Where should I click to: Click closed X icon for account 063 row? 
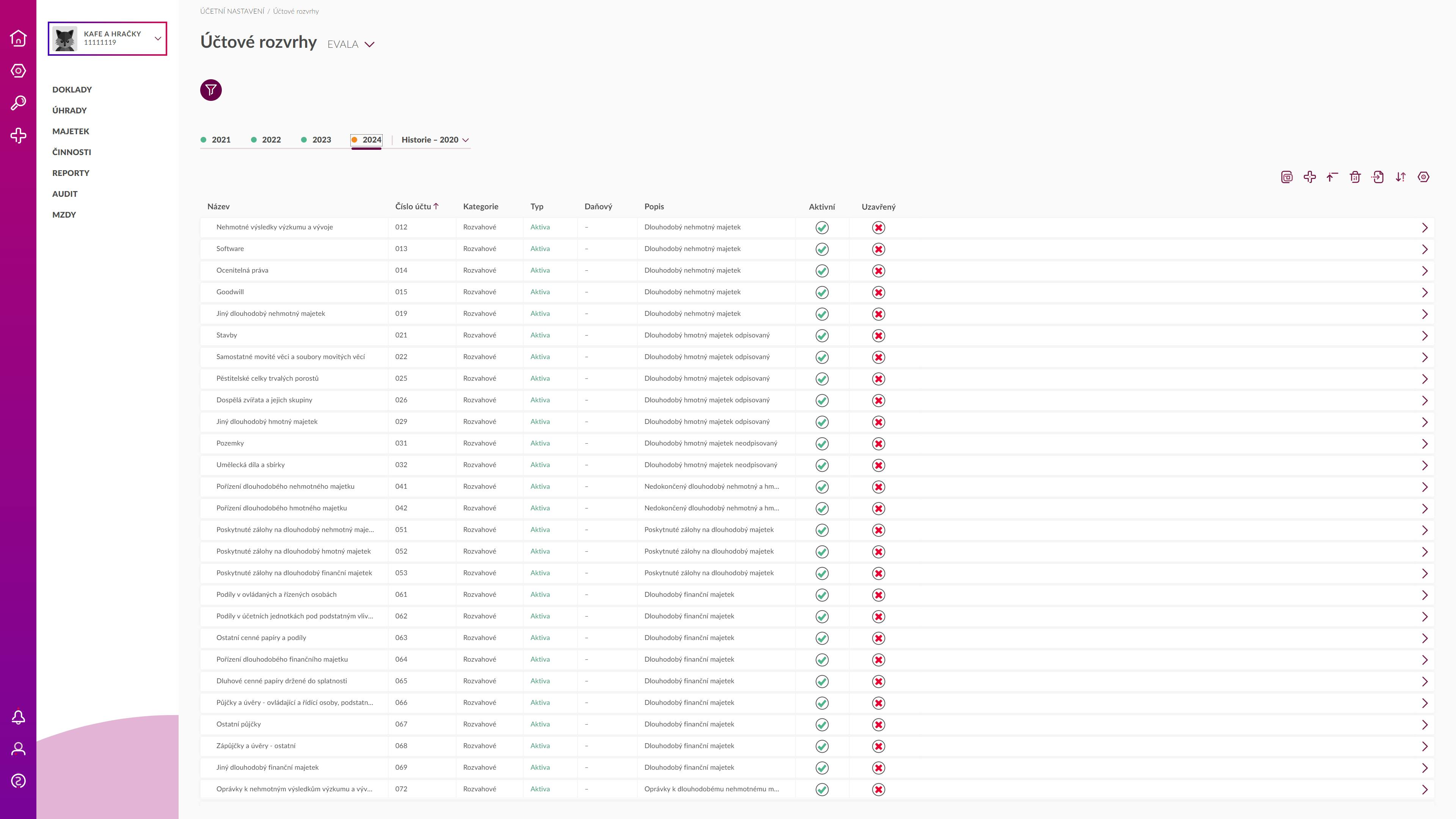tap(879, 638)
